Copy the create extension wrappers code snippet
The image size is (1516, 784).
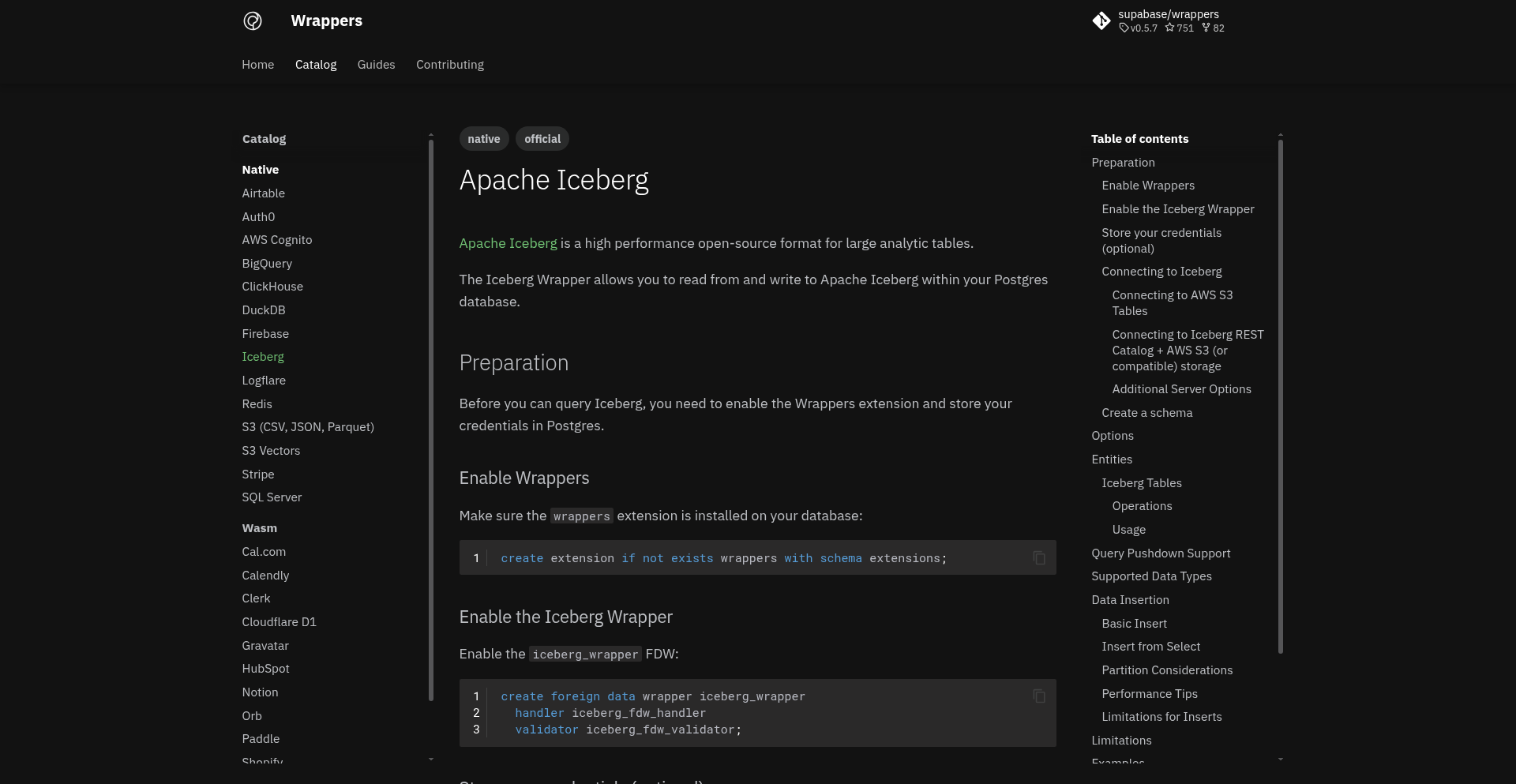pyautogui.click(x=1038, y=557)
